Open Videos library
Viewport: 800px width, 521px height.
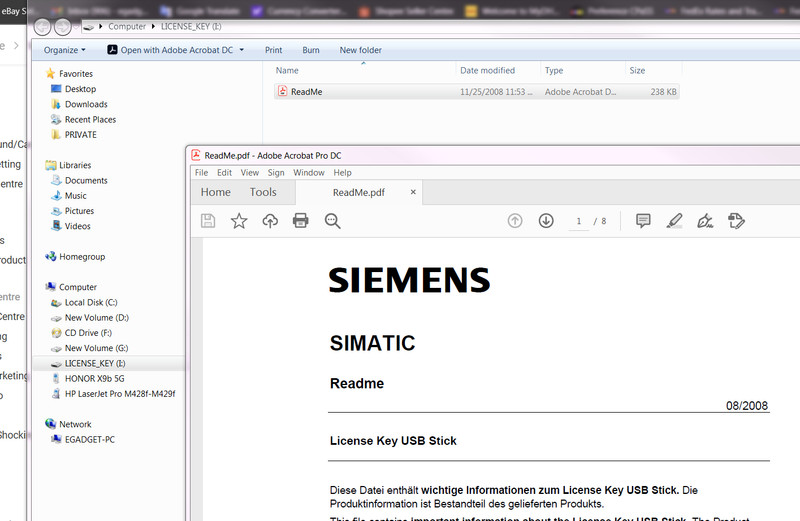(78, 226)
